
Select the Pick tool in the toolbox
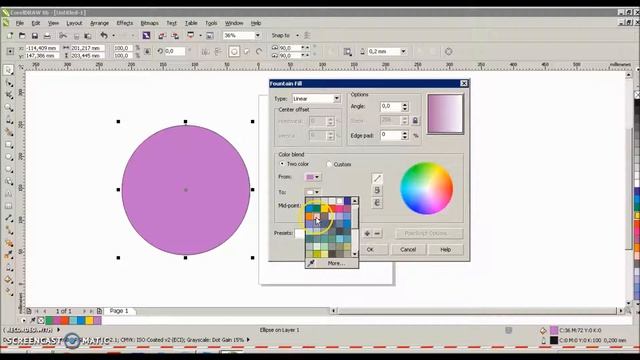8,70
